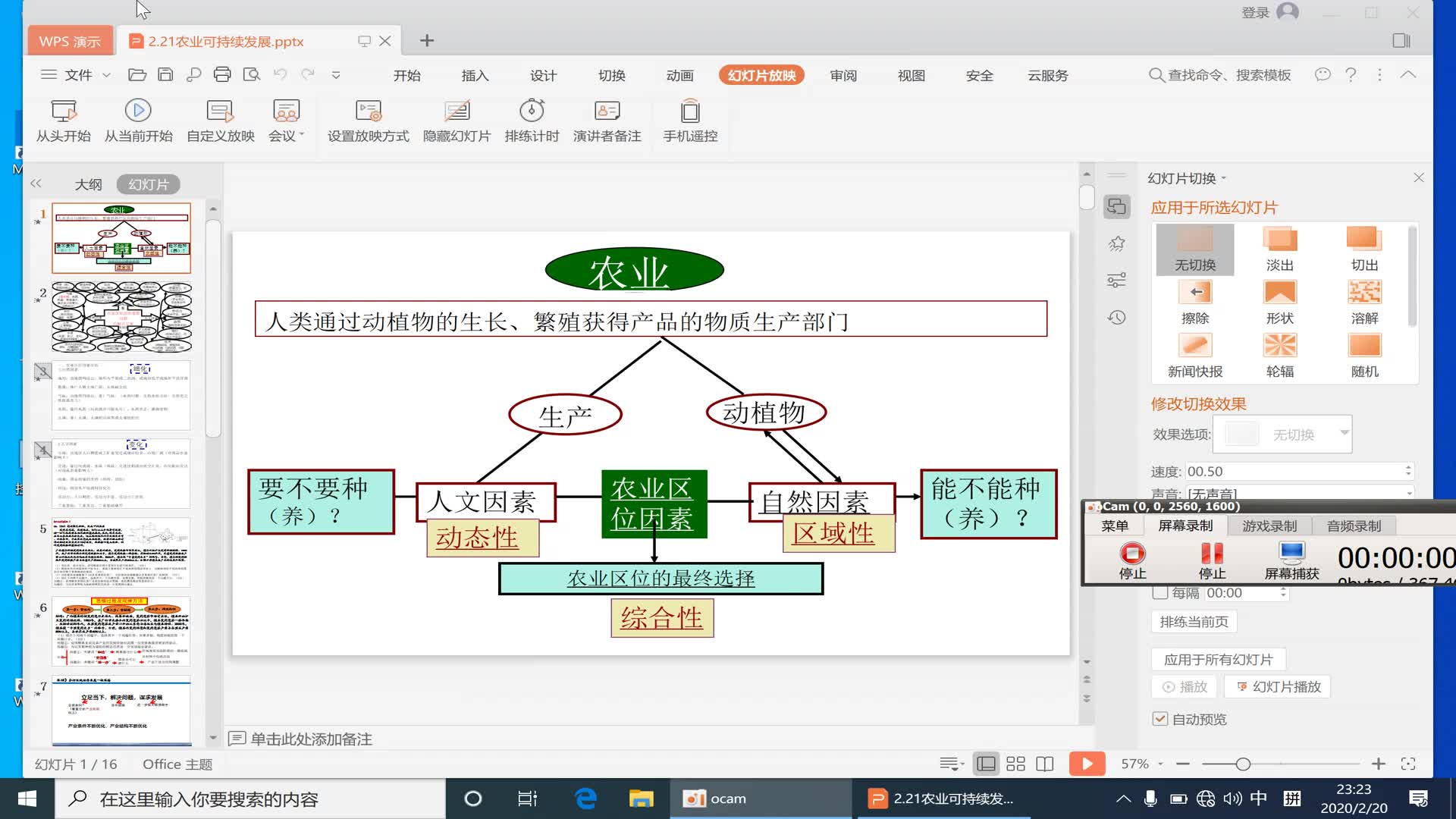This screenshot has width=1456, height=819.
Task: Click the oCam pause (停止) bars icon
Action: [x=1212, y=554]
